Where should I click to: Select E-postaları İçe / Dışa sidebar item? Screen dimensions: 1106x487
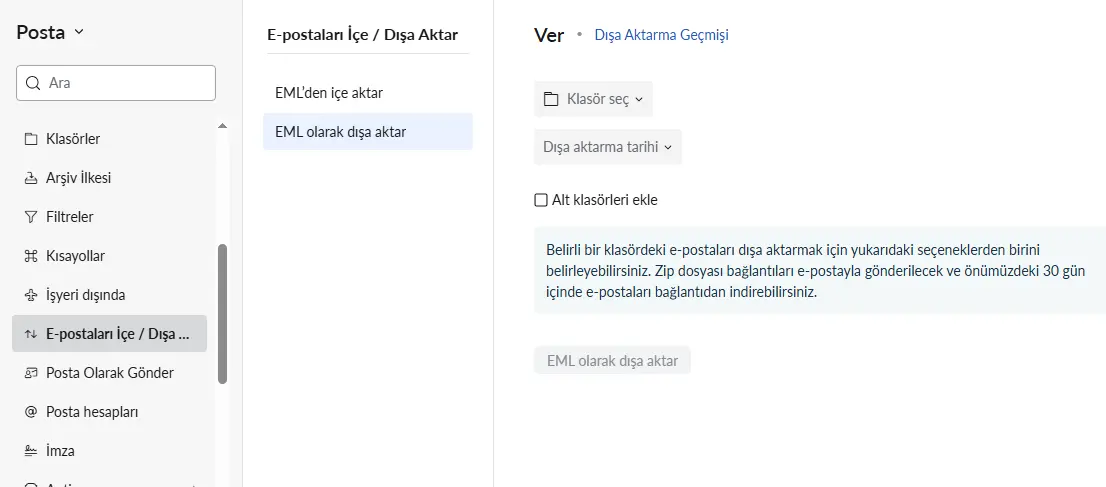[109, 333]
